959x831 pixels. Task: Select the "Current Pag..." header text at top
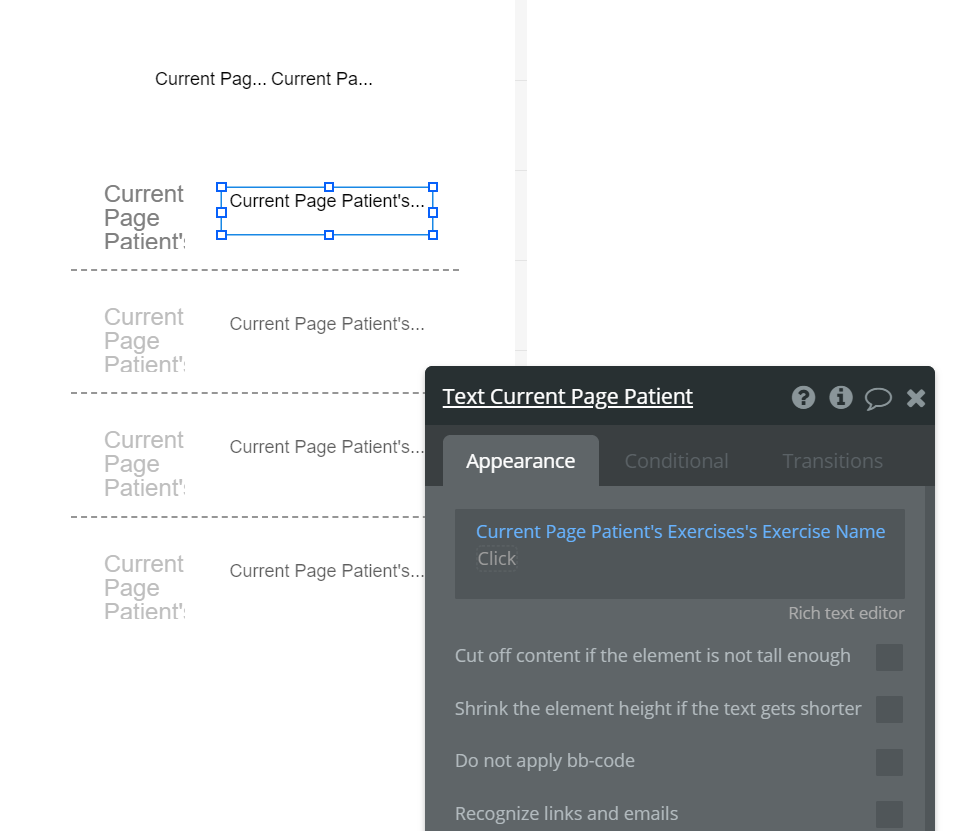tap(211, 79)
